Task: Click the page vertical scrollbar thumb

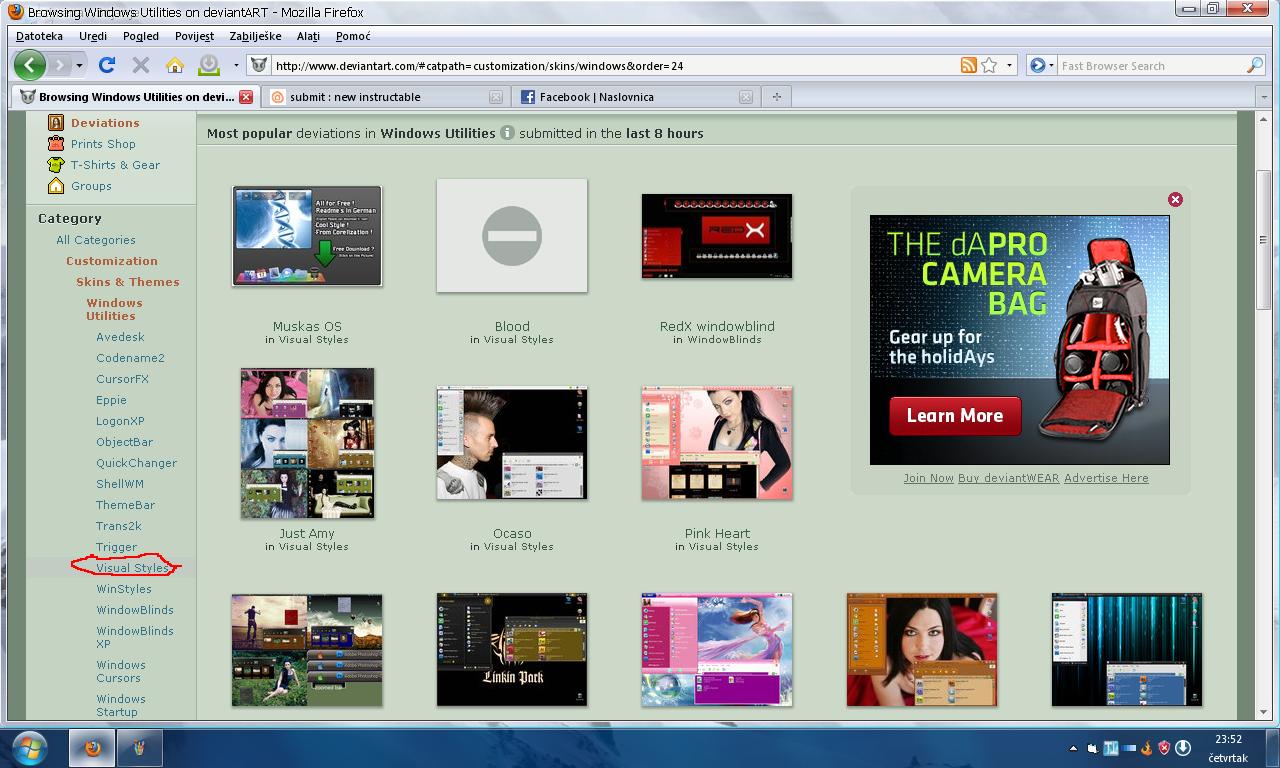Action: (1263, 241)
